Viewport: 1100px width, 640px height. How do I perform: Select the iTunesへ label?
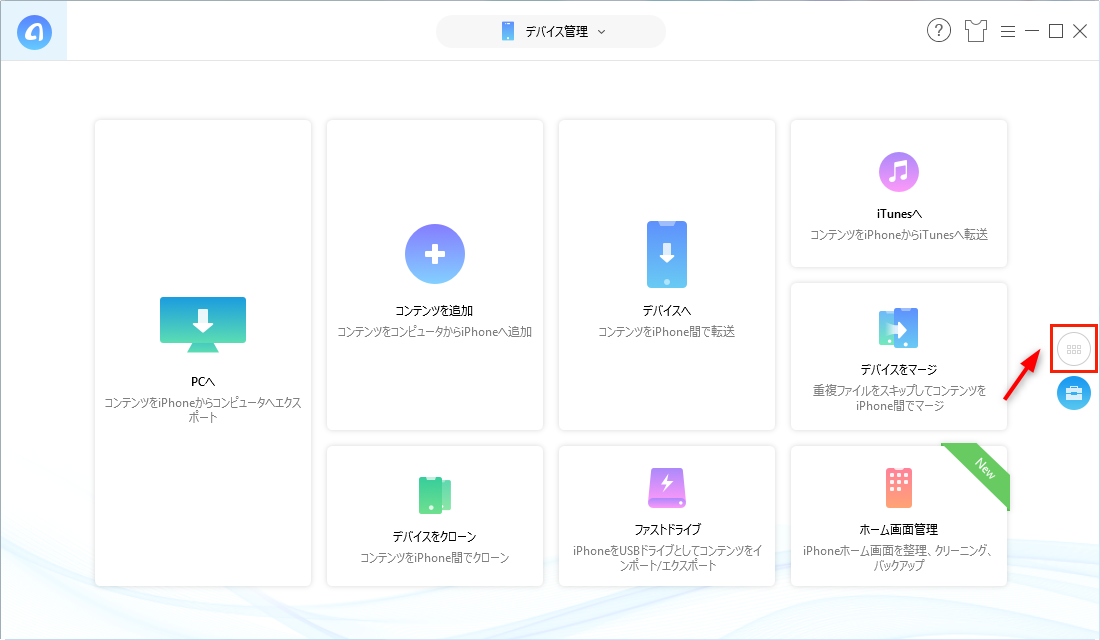tap(899, 214)
